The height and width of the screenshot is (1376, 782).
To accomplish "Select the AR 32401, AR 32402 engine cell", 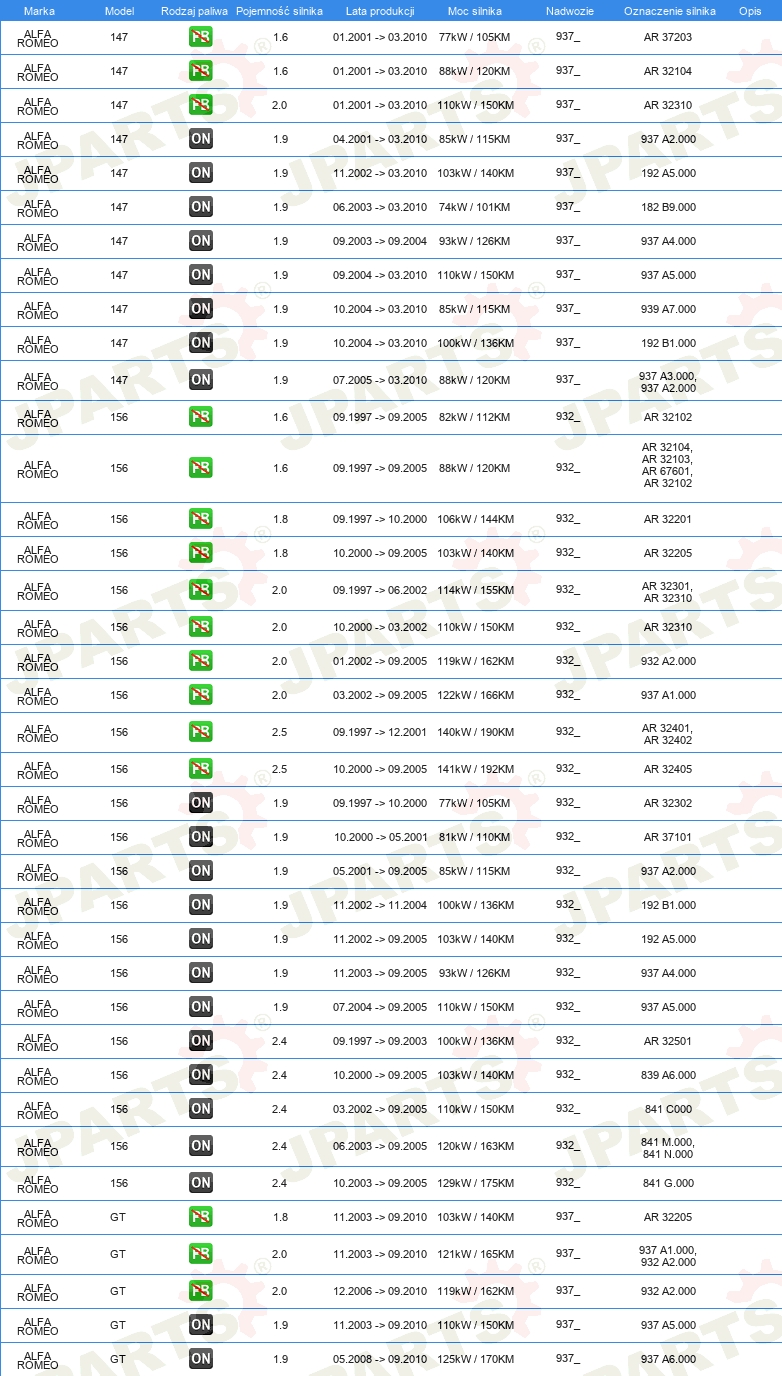I will (668, 734).
